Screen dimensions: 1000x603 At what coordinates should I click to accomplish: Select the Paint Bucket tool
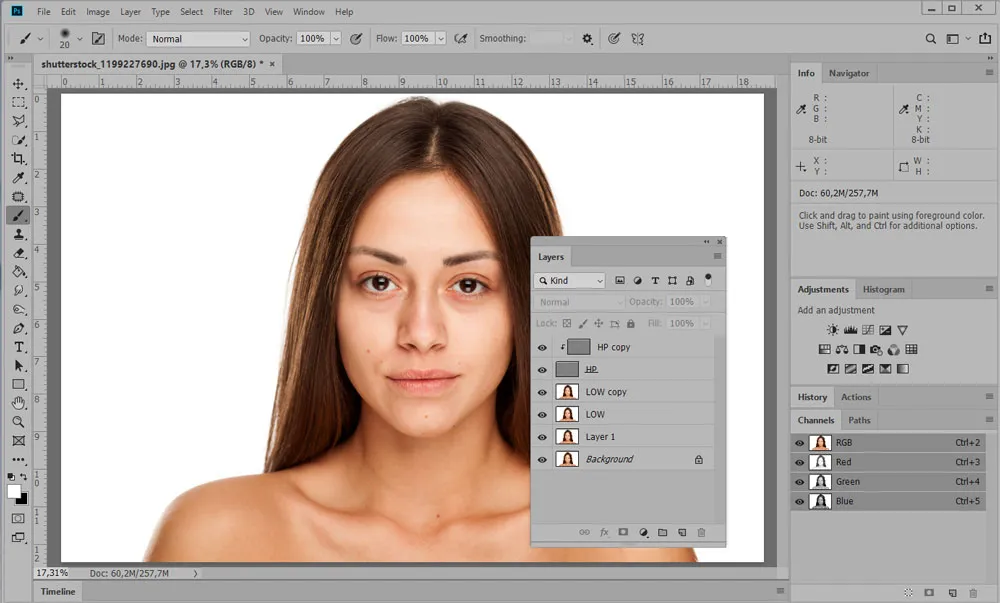tap(18, 272)
